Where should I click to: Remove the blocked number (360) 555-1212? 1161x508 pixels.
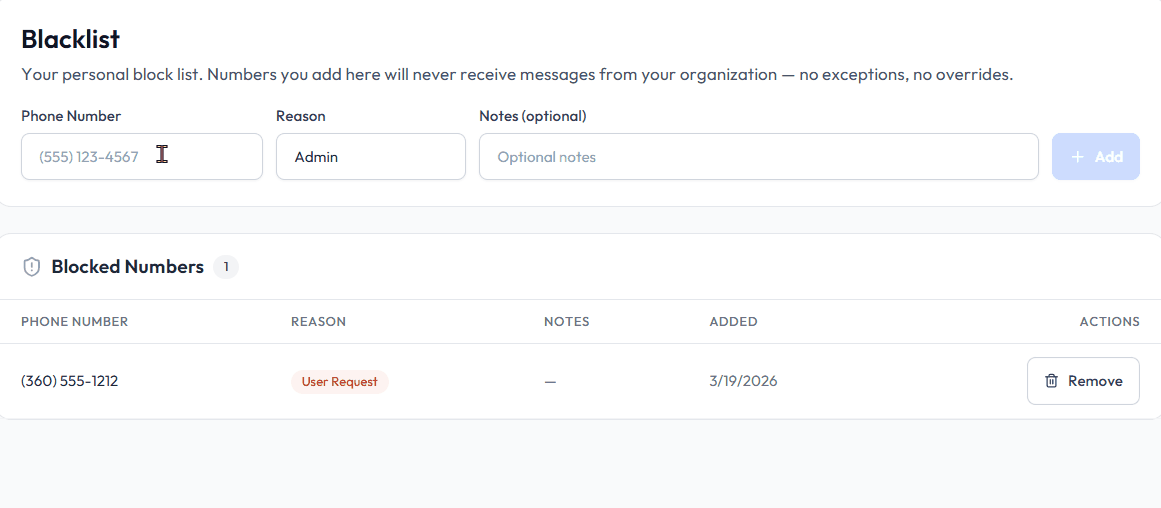[x=1083, y=381]
